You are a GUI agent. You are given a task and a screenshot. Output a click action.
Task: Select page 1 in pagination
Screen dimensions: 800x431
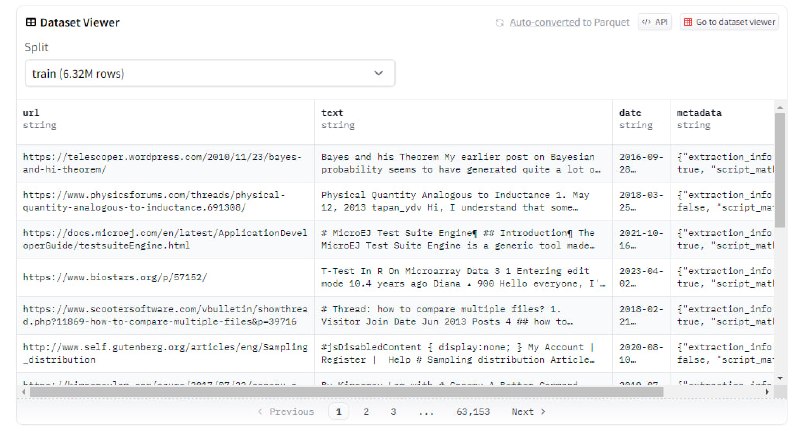point(338,412)
